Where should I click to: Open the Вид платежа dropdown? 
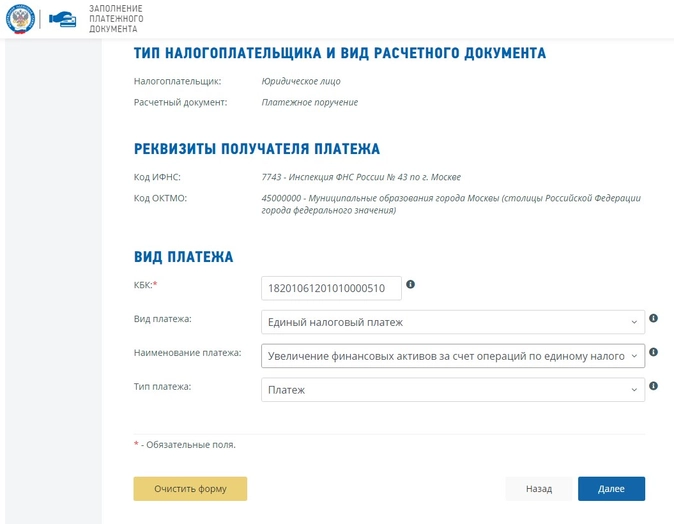(453, 322)
